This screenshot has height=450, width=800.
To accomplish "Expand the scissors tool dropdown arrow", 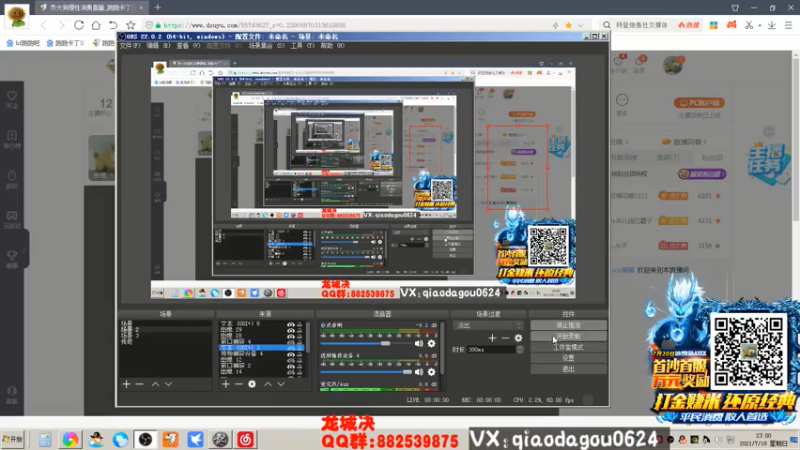I will click(759, 25).
